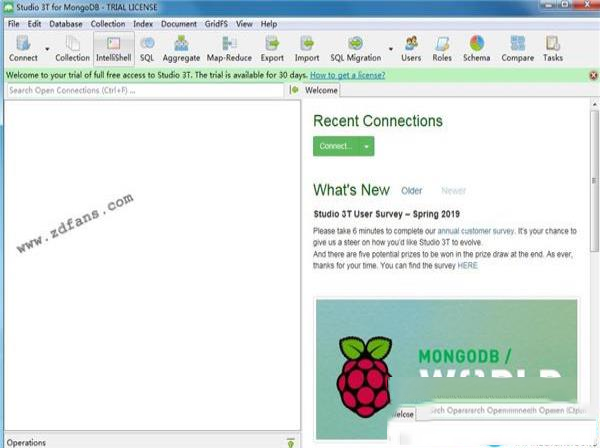Open the Connect toolbar dropdown arrow
Viewport: 600px width, 448px height.
point(47,49)
